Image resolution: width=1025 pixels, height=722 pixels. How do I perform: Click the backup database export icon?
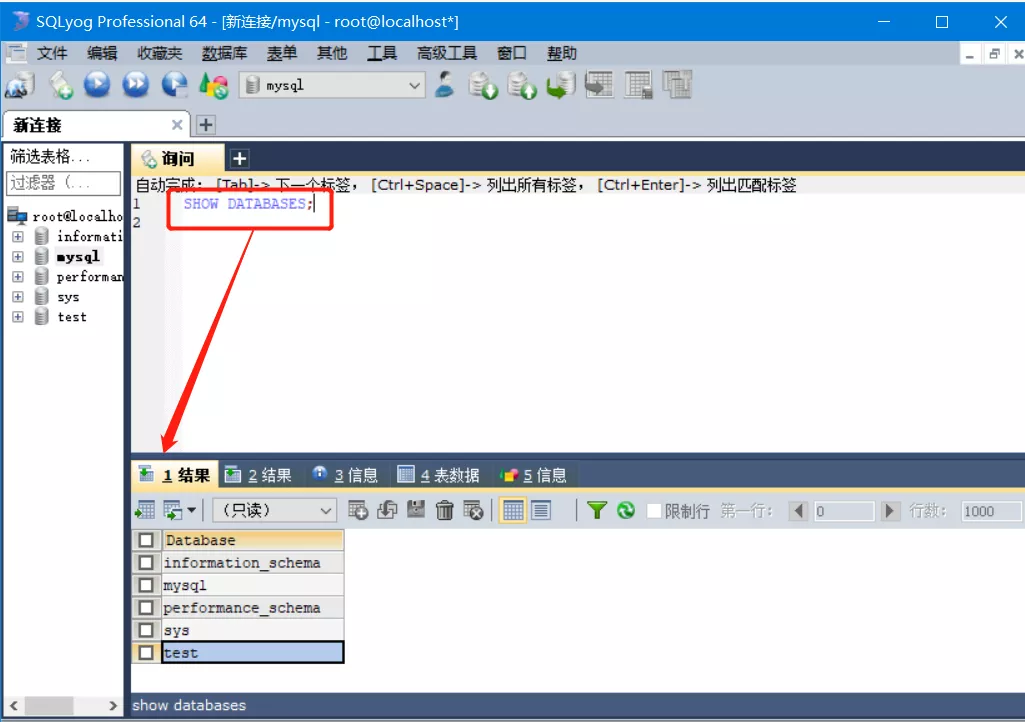522,85
